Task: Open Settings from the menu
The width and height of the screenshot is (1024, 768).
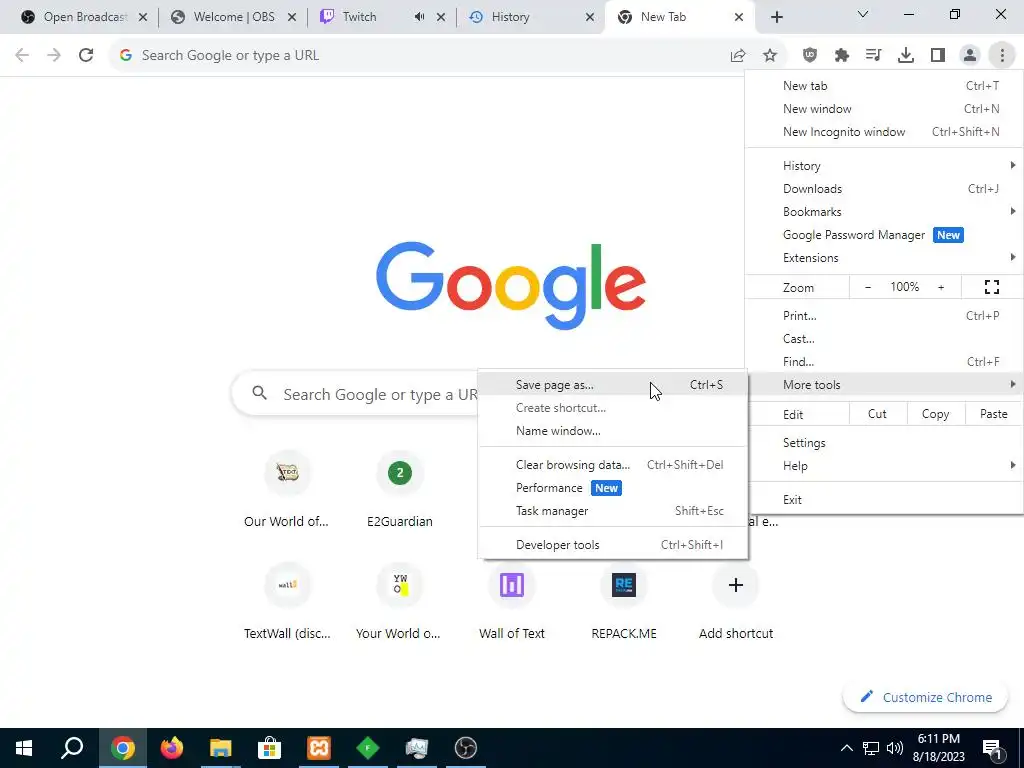Action: (884, 443)
